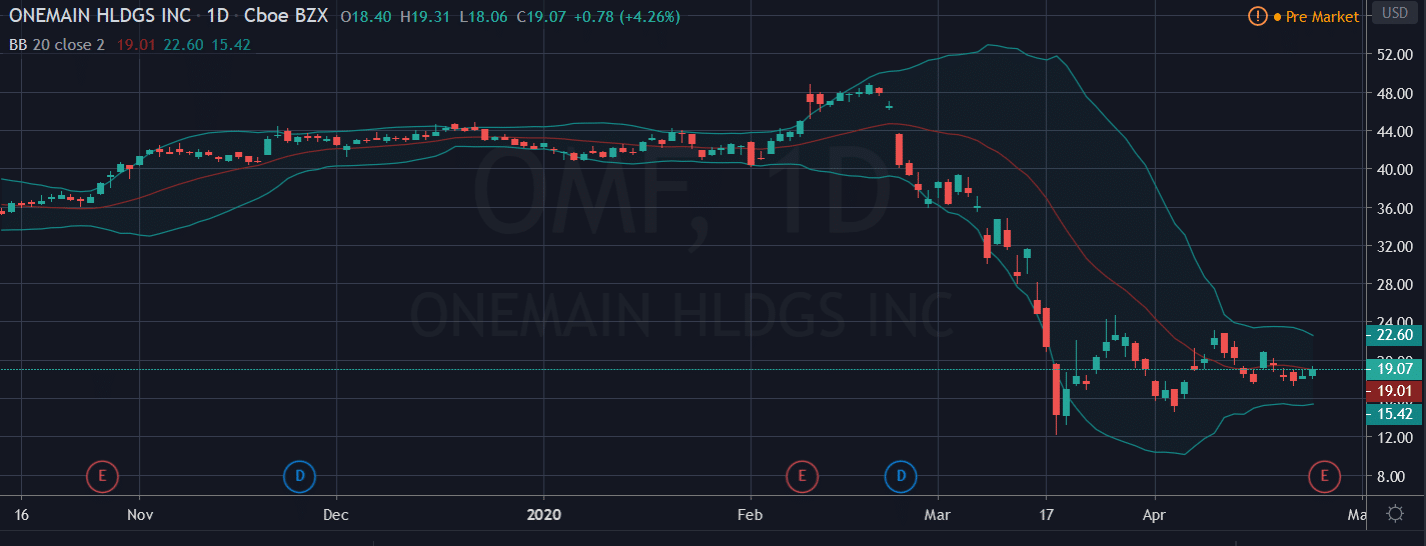The image size is (1426, 546).
Task: Click the 28.00 price axis label
Action: pyautogui.click(x=1393, y=285)
